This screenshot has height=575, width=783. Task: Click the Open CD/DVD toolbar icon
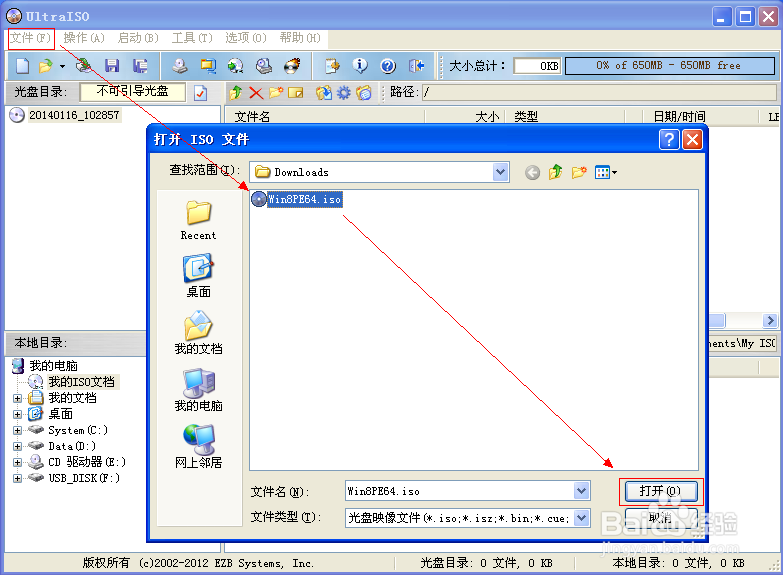point(84,65)
